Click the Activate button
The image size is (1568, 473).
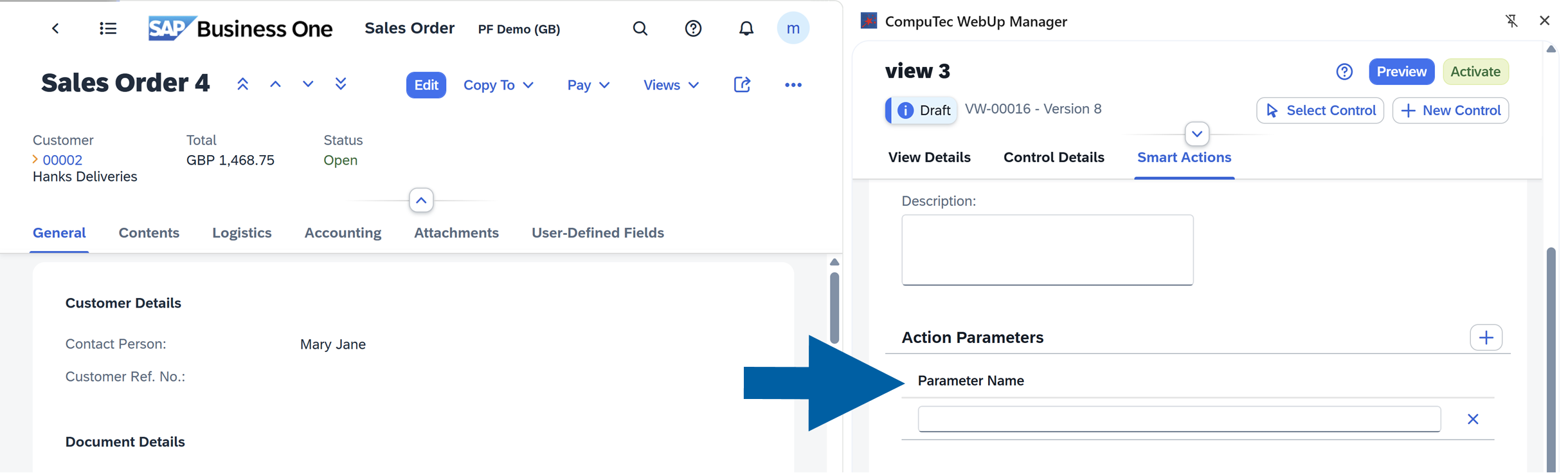pyautogui.click(x=1475, y=71)
